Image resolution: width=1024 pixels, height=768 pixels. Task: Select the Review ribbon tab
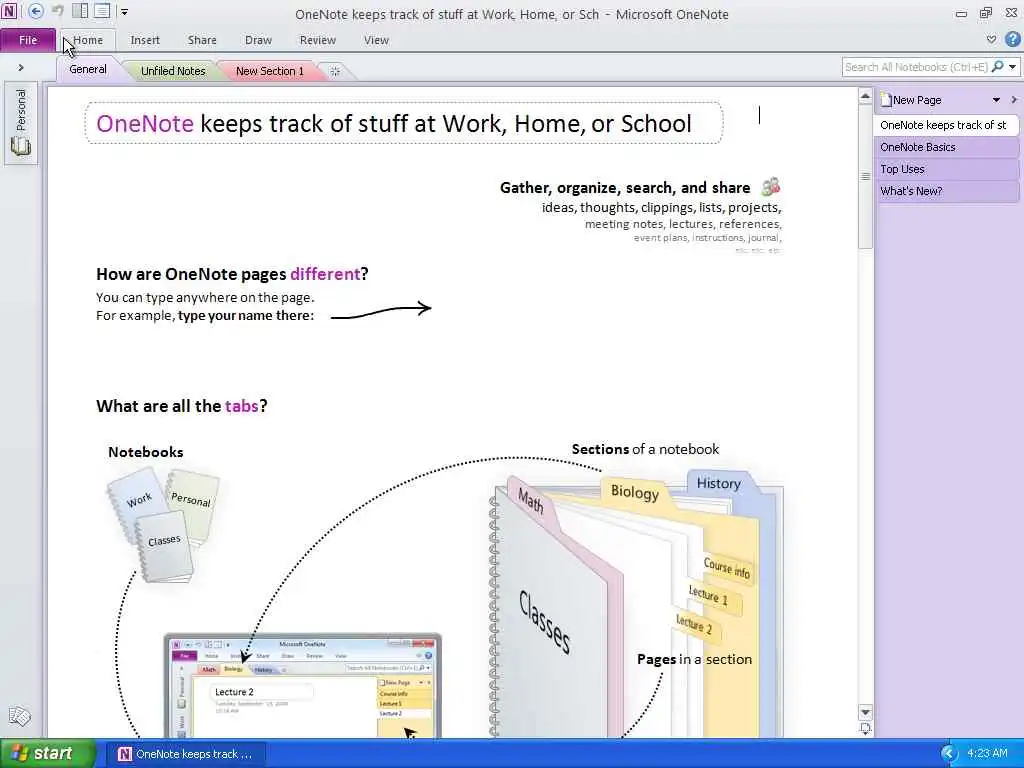pos(318,40)
